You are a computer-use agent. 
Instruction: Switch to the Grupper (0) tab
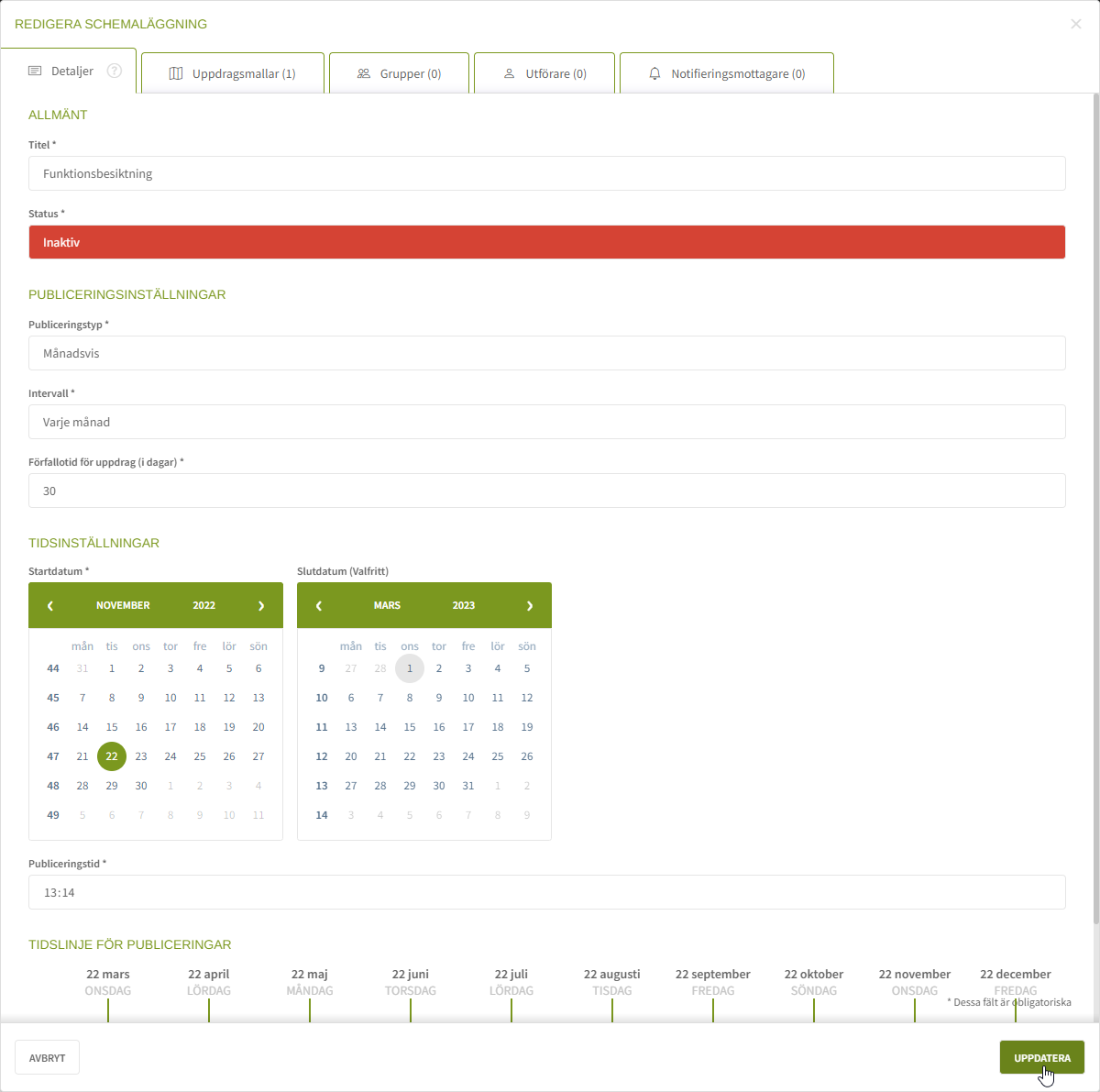399,73
